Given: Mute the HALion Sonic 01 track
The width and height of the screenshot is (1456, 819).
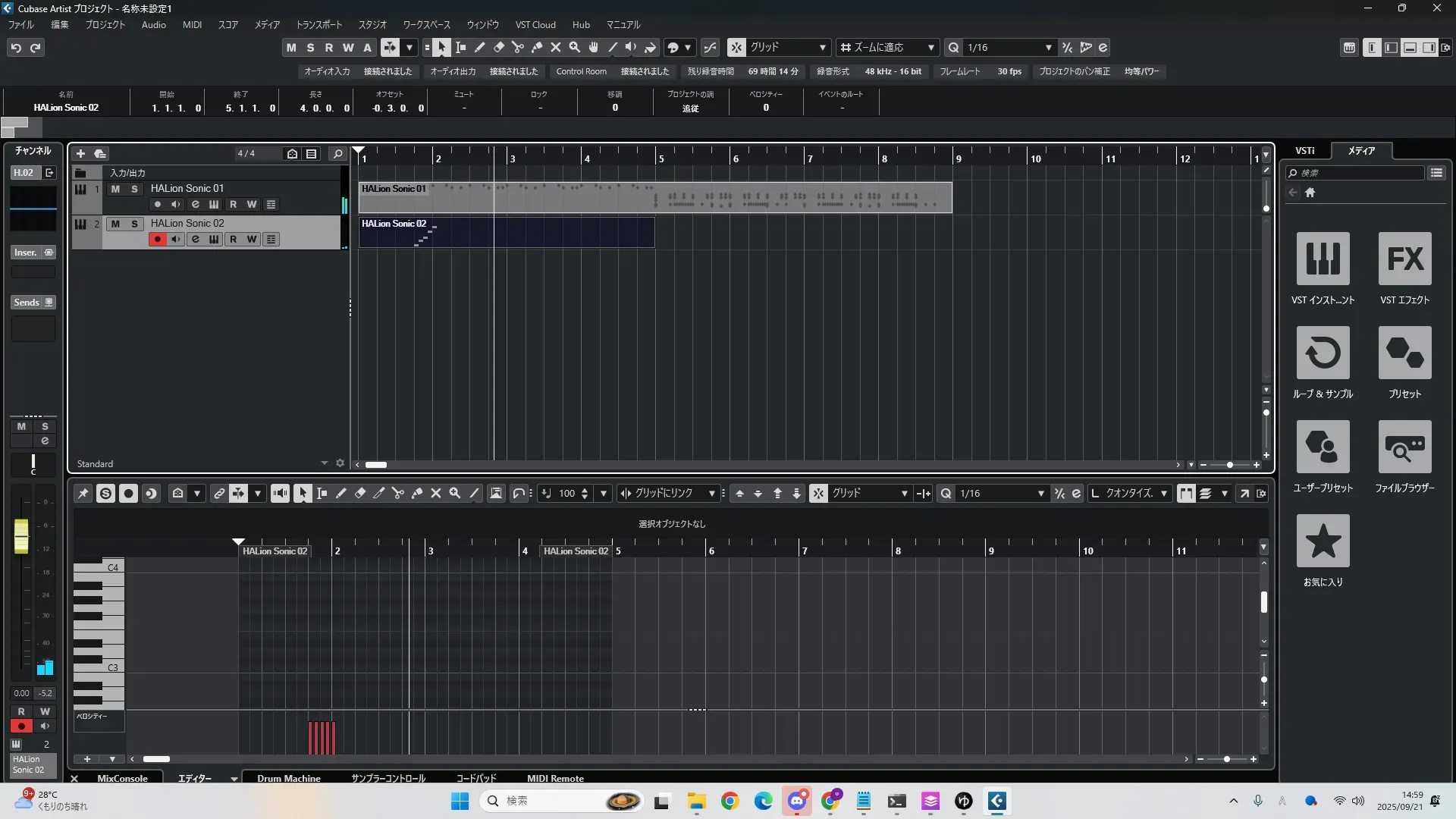Looking at the screenshot, I should 115,189.
